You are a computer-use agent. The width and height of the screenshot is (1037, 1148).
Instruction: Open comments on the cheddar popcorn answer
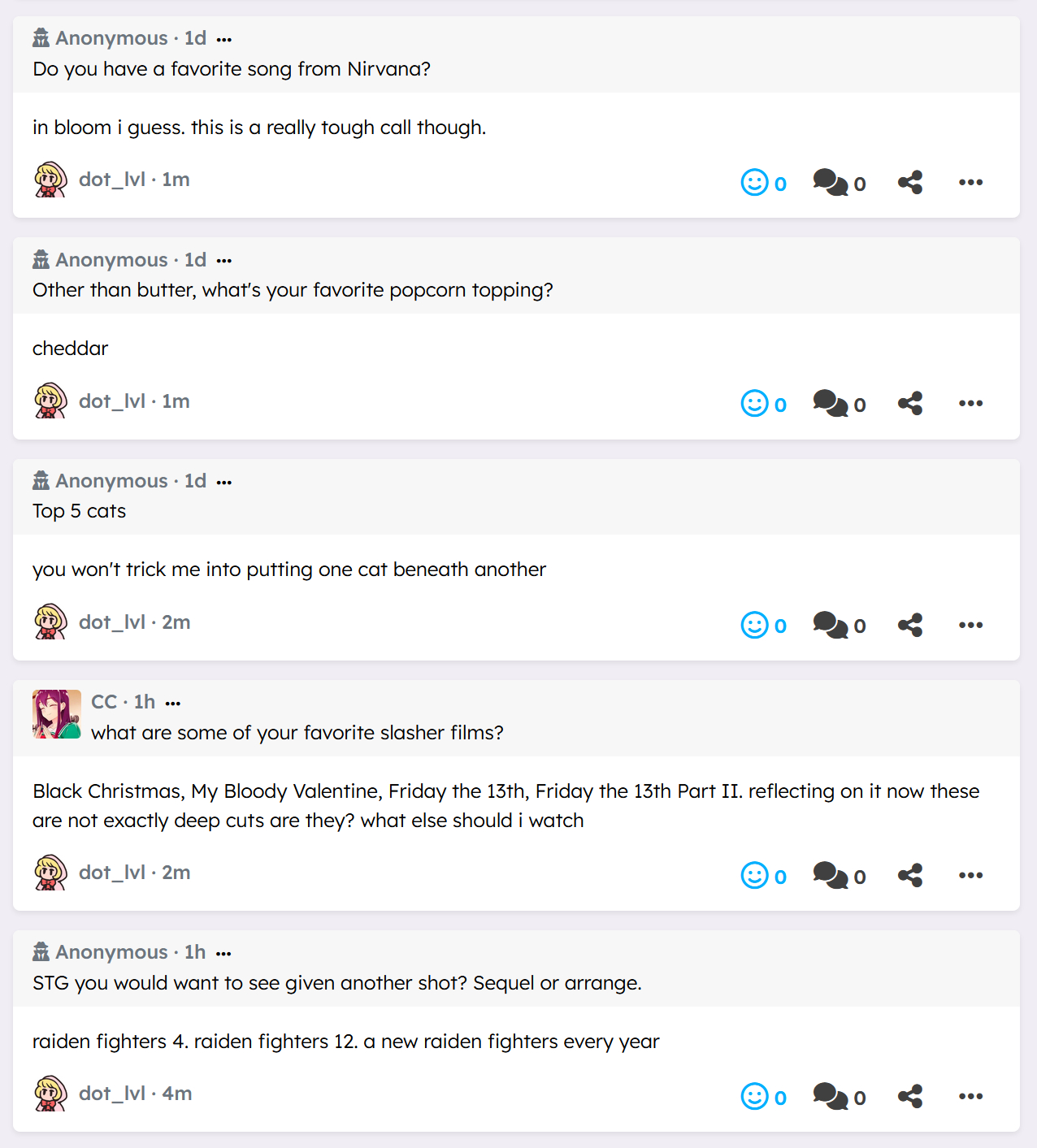(831, 403)
